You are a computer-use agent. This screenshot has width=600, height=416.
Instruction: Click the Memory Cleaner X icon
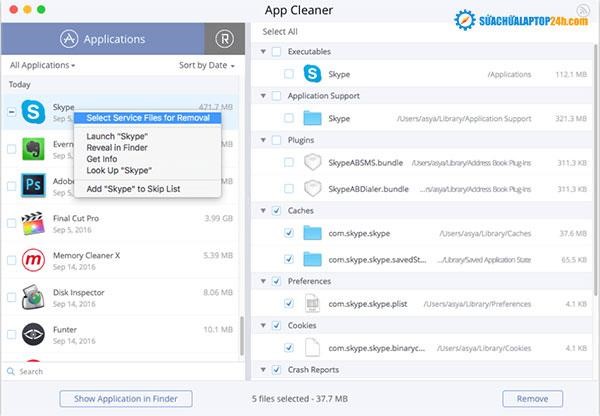pos(35,260)
